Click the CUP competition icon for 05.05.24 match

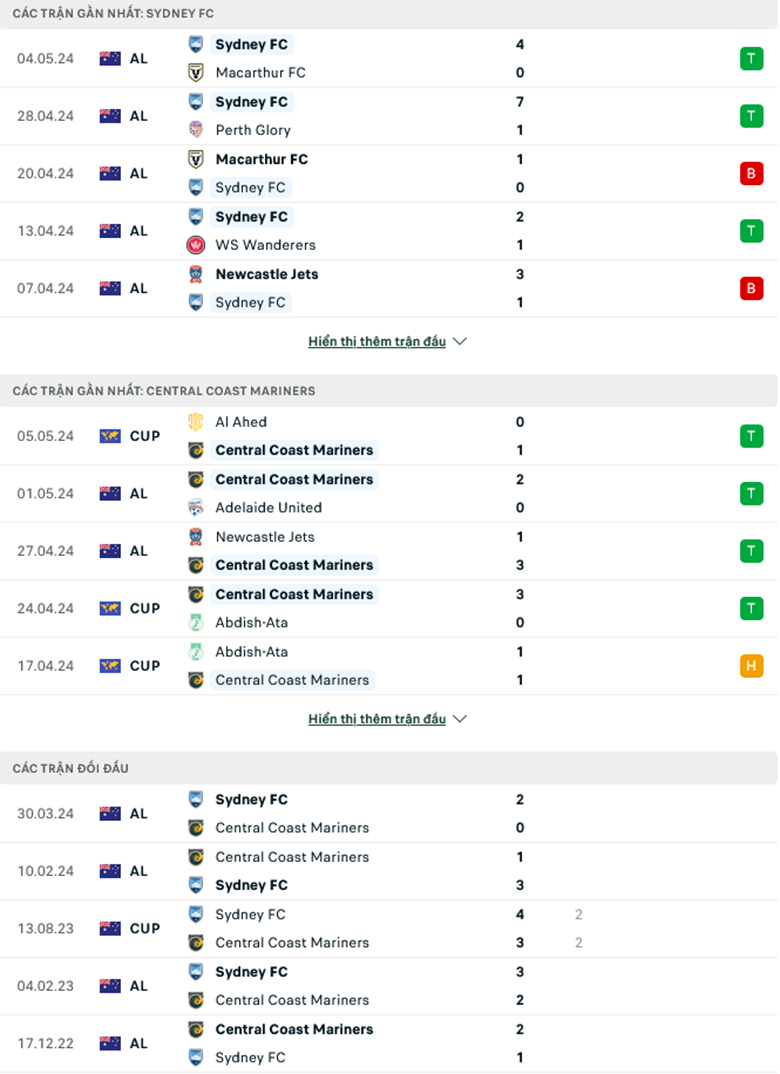[x=110, y=436]
